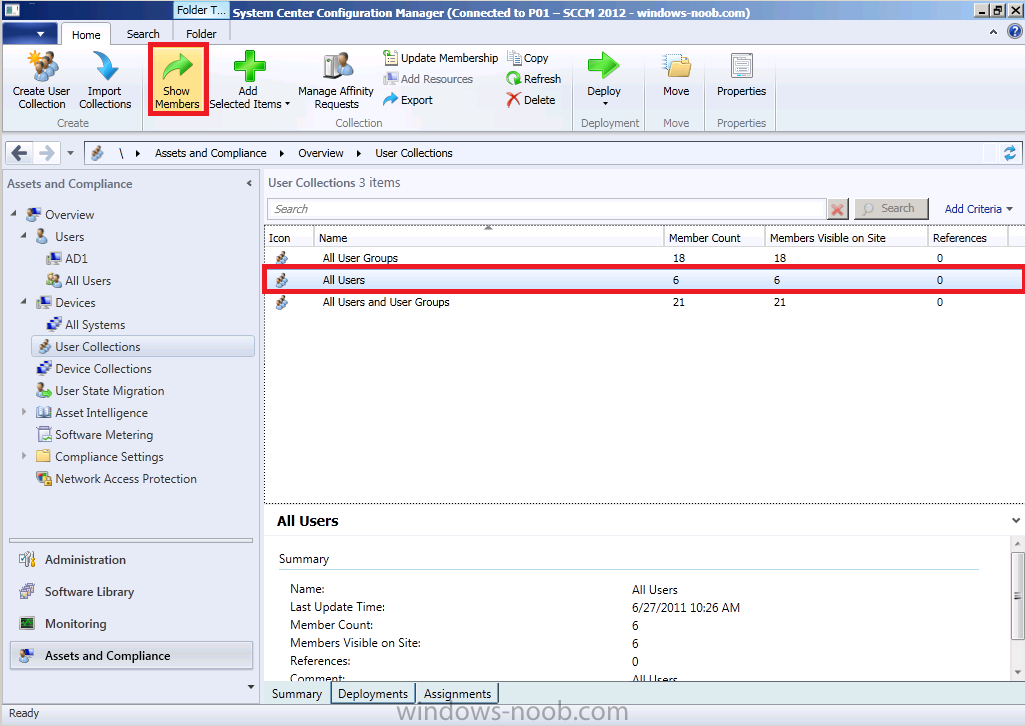Screen dimensions: 1025x726
Task: Open the Software Library workspace
Action: click(x=131, y=592)
